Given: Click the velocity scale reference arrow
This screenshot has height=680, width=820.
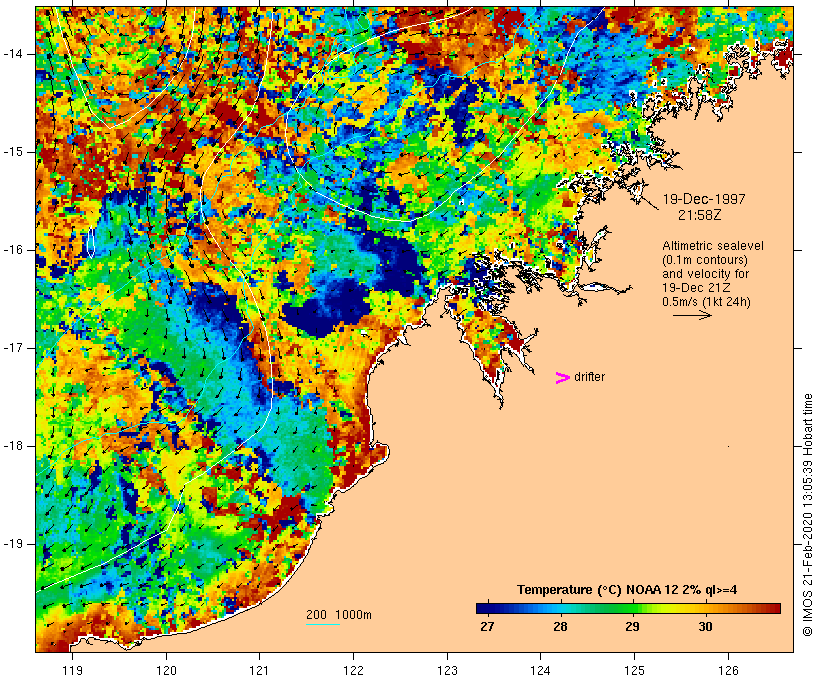Looking at the screenshot, I should coord(692,315).
